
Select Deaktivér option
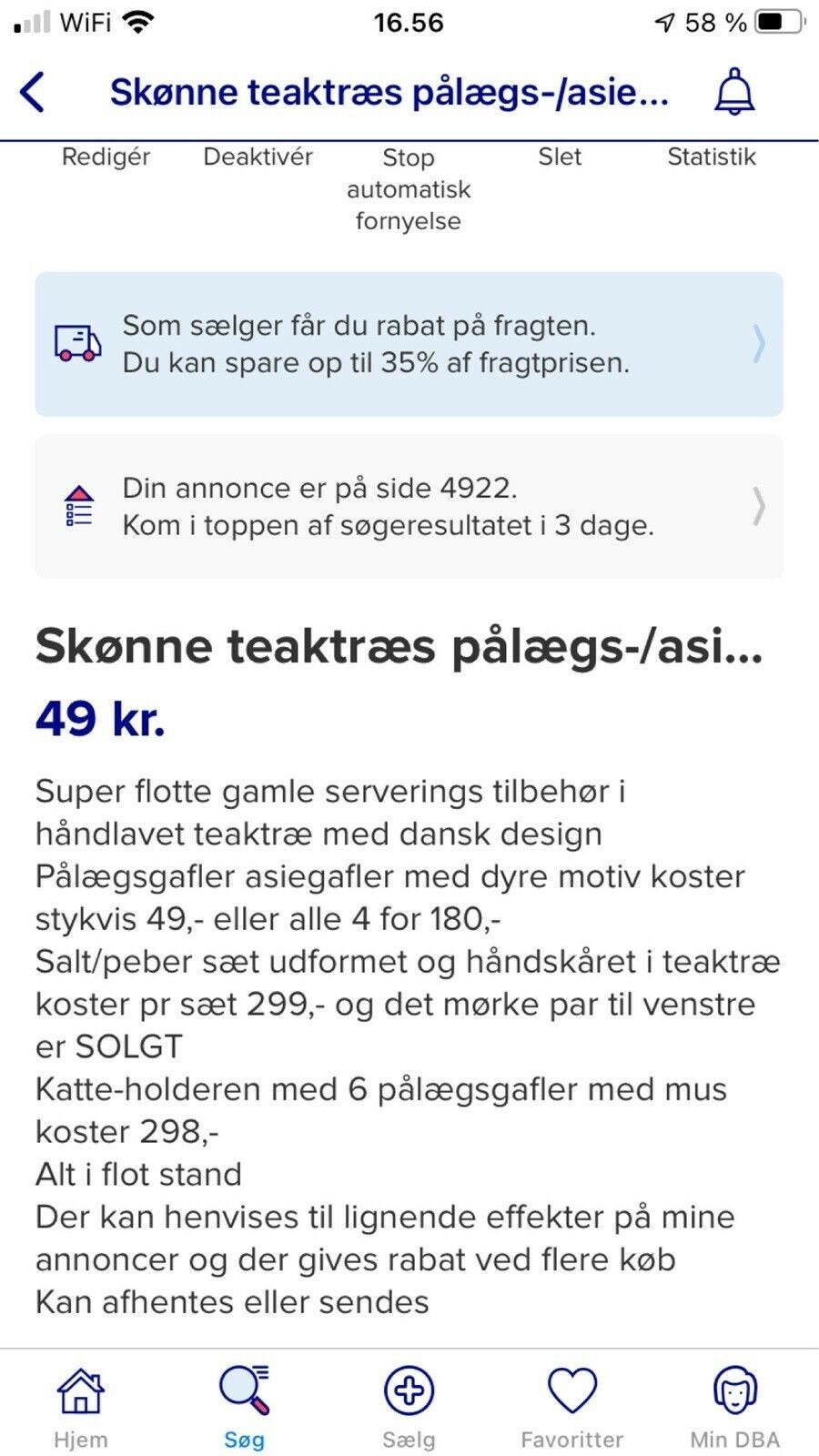point(258,157)
